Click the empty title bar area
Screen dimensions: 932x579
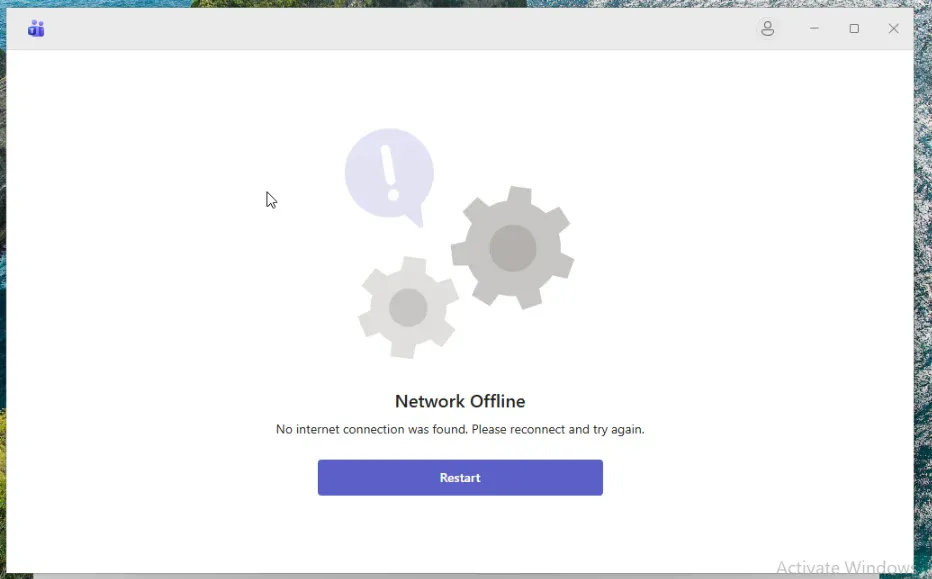[x=400, y=29]
